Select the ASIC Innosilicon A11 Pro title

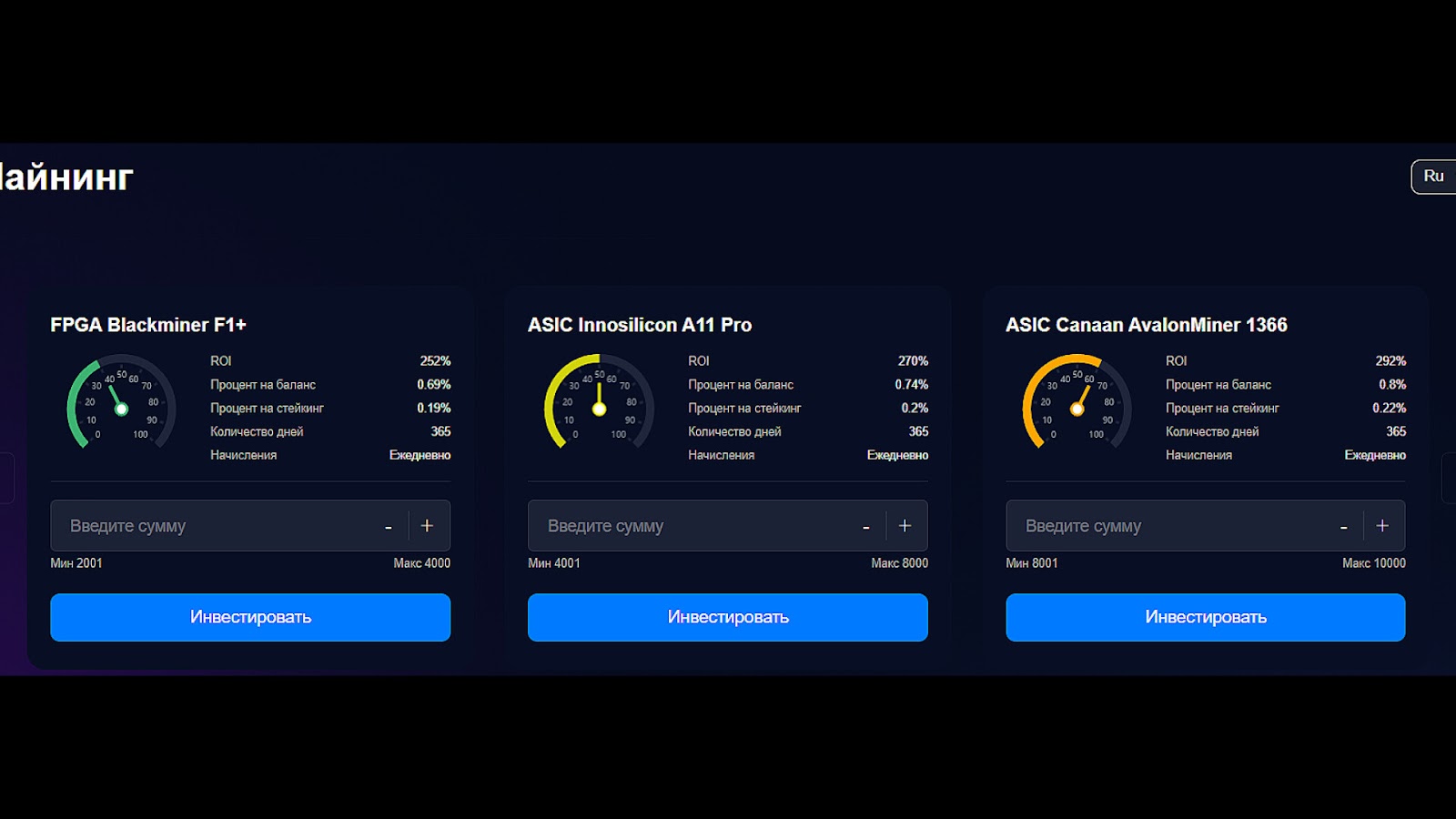click(640, 325)
